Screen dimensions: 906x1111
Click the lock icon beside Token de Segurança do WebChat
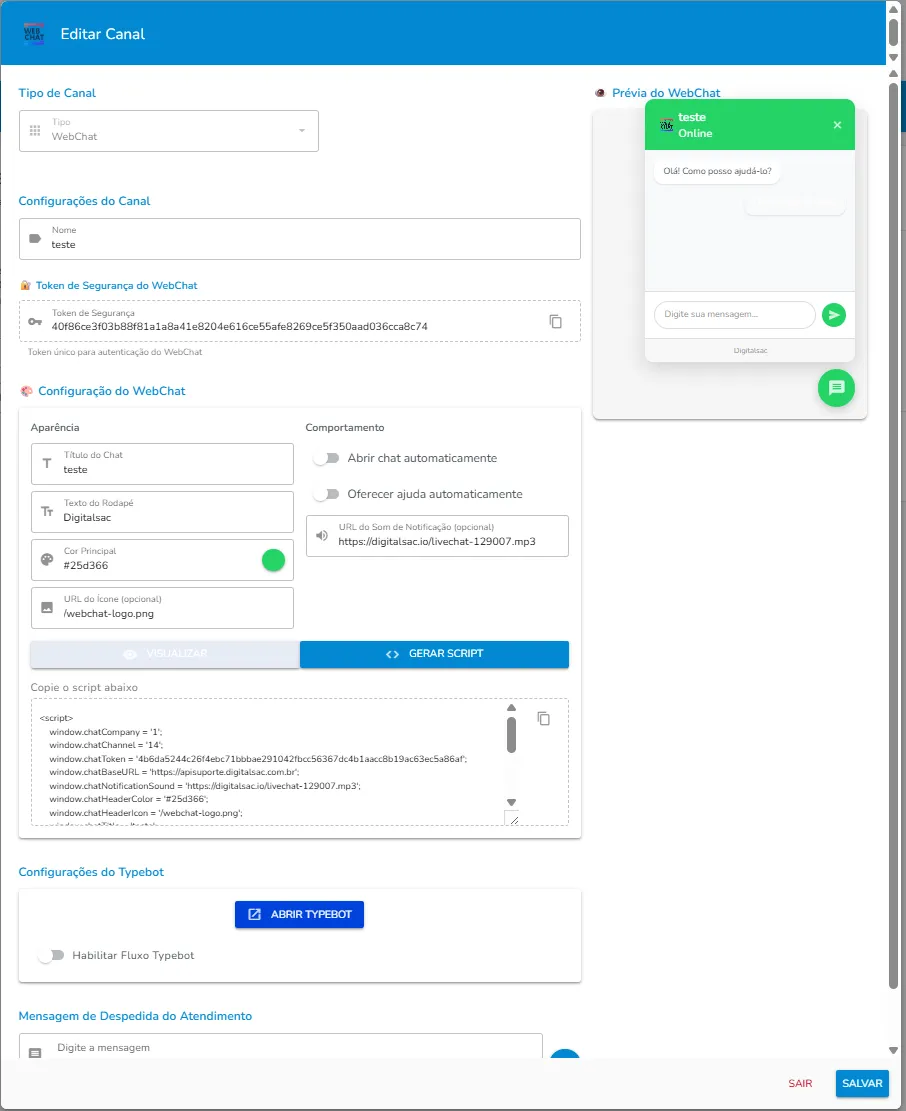26,286
